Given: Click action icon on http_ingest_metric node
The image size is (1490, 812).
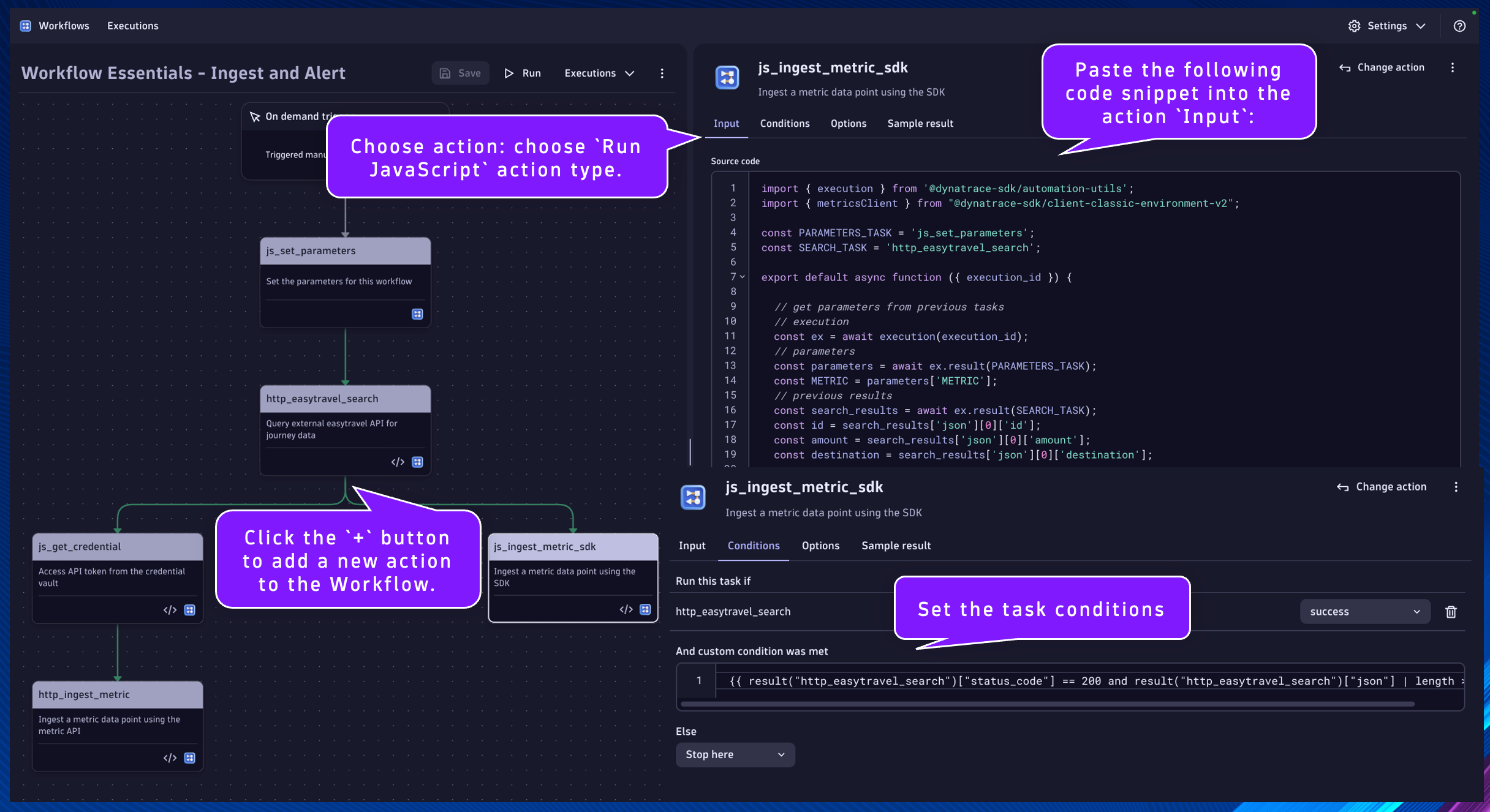Looking at the screenshot, I should (x=190, y=758).
